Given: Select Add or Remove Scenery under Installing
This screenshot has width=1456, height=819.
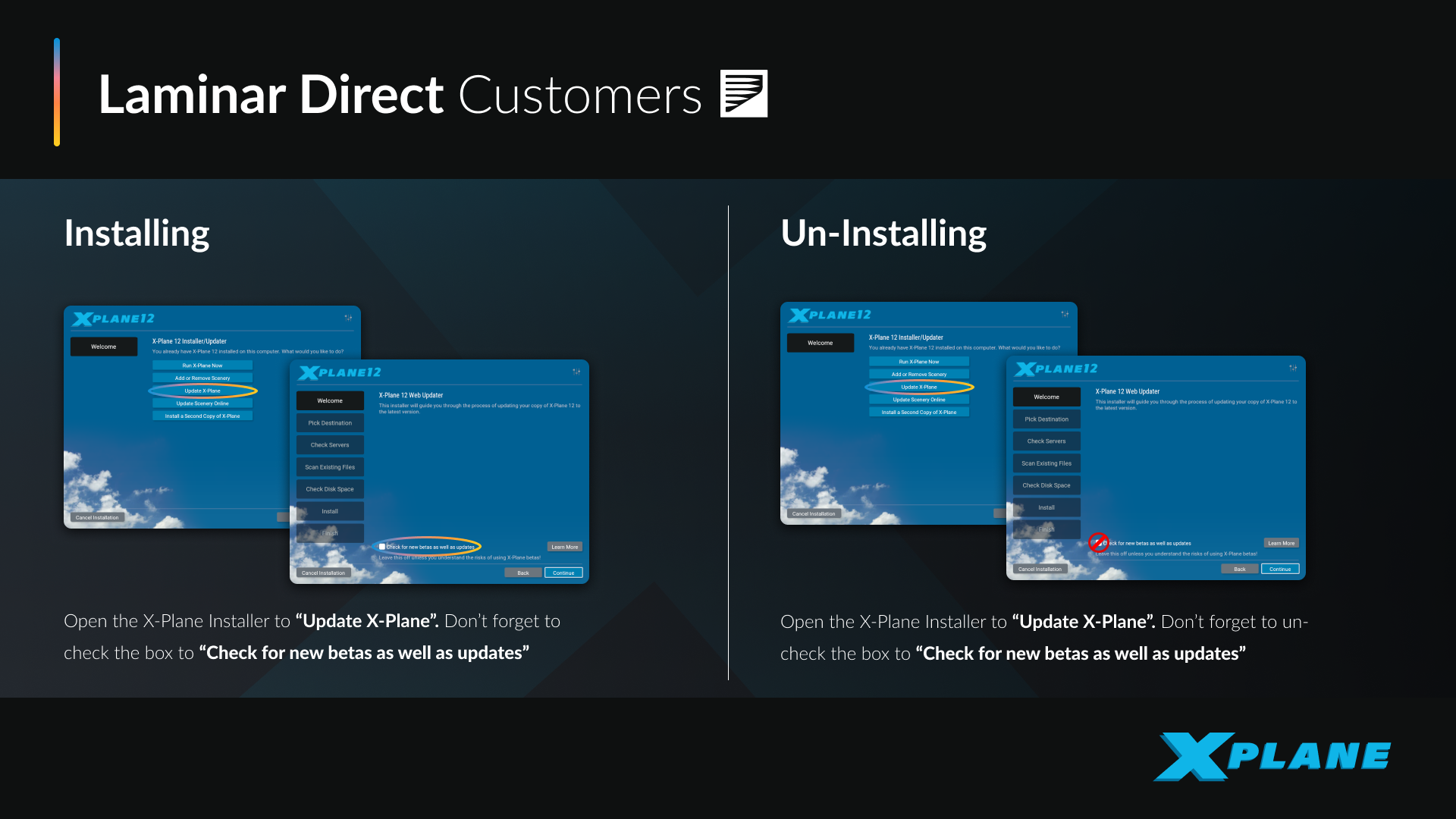Looking at the screenshot, I should pos(202,378).
